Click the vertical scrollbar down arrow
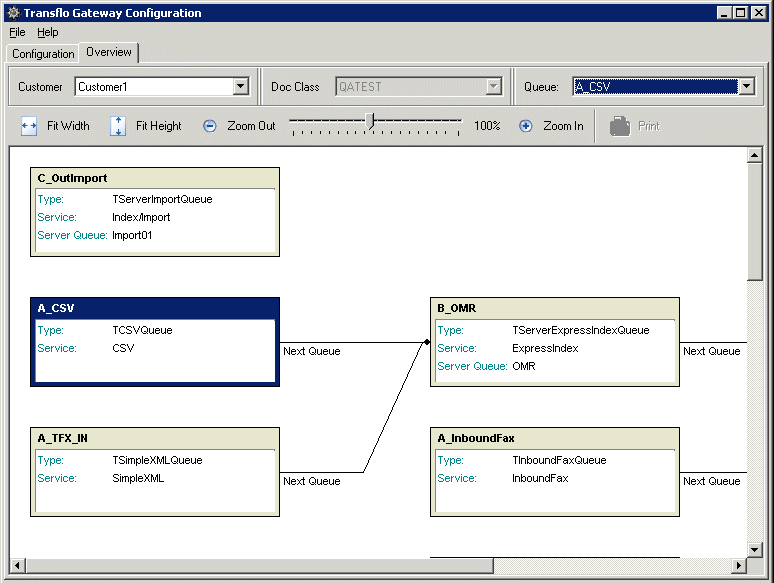Image resolution: width=774 pixels, height=583 pixels. pos(755,549)
